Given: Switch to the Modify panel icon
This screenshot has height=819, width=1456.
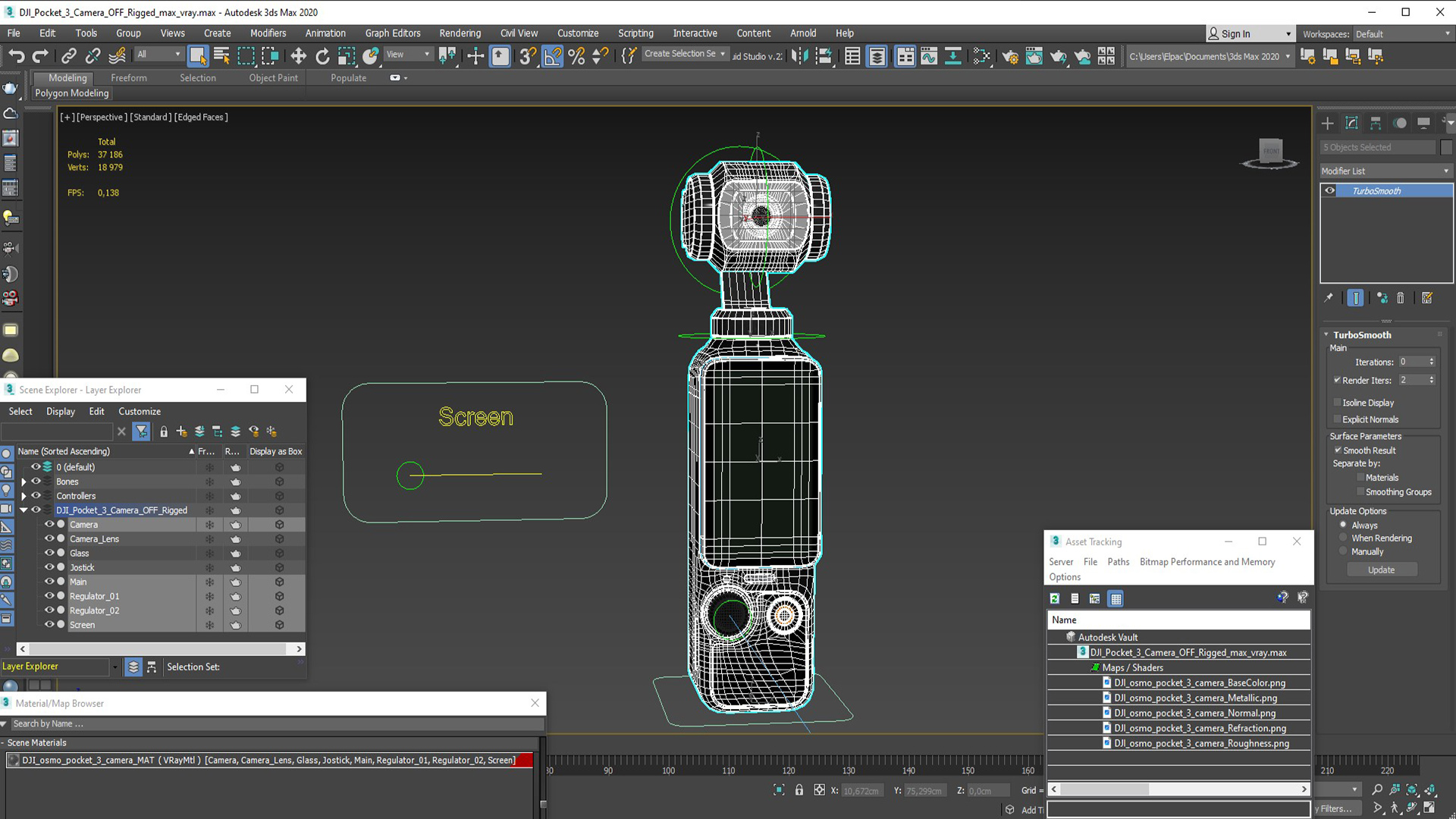Looking at the screenshot, I should (x=1351, y=123).
